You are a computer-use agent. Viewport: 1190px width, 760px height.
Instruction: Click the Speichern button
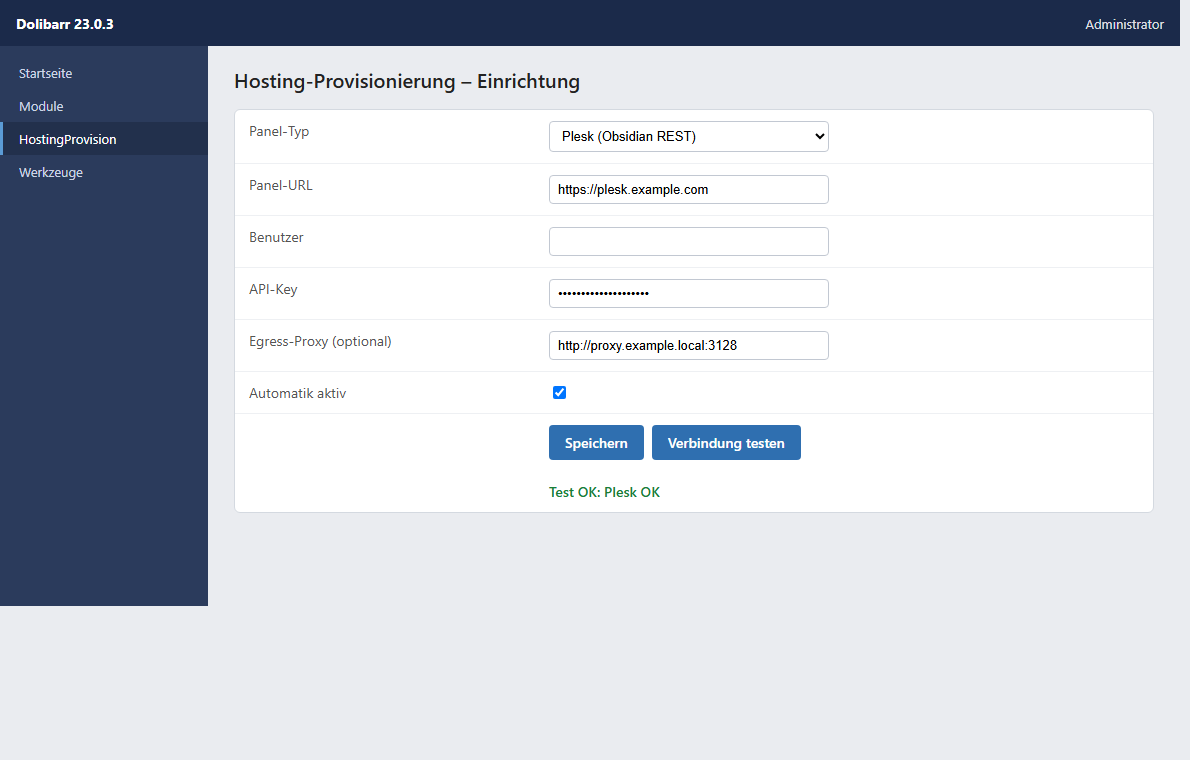[596, 443]
